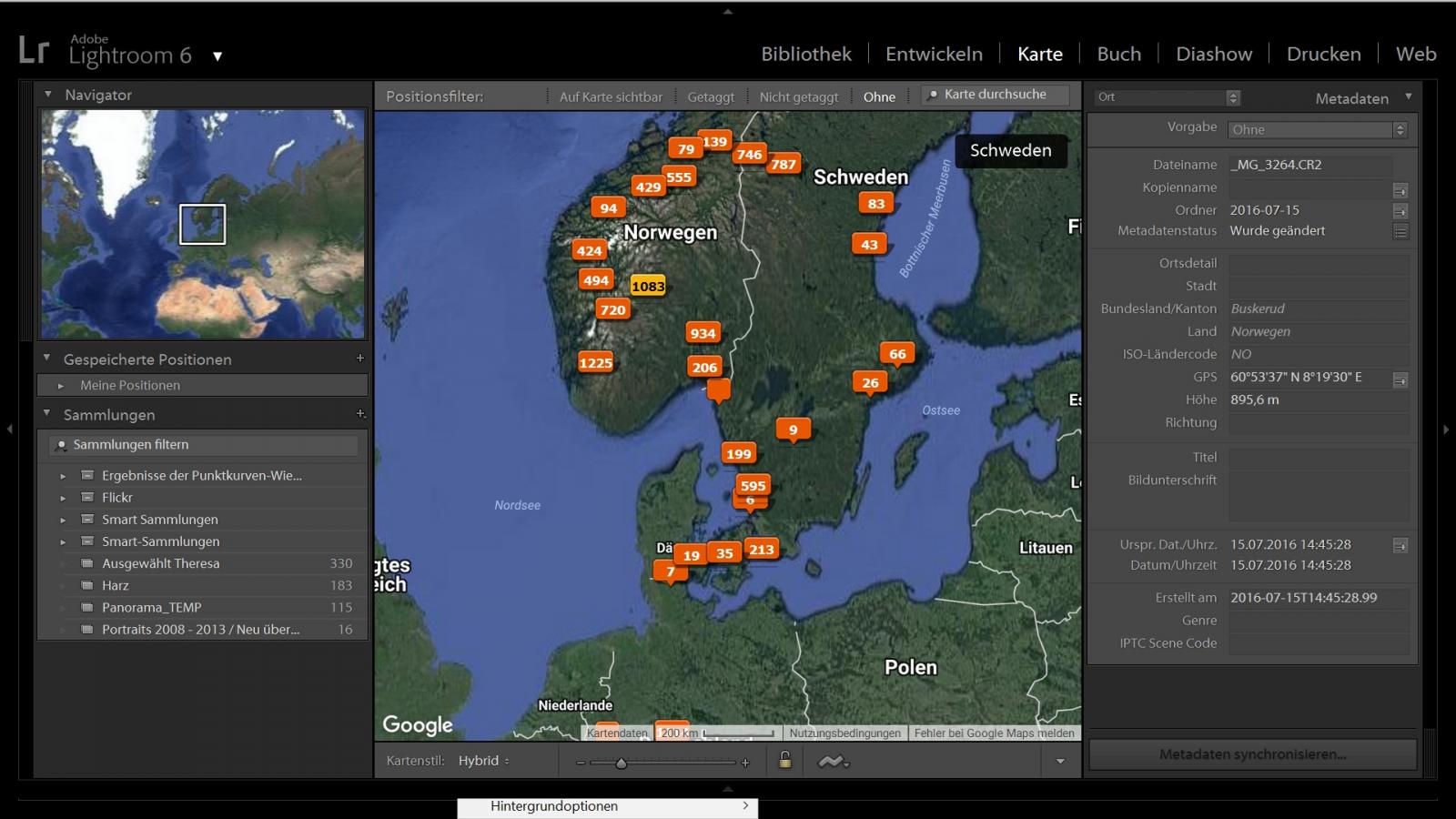Collapse the Gespeicherte Positionen panel
Screen dimensions: 1456x819
[46, 359]
